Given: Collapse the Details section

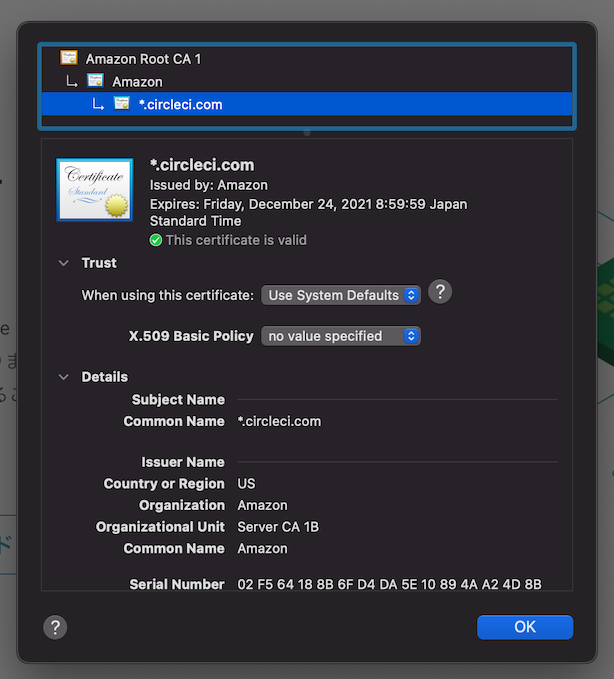Looking at the screenshot, I should [64, 377].
